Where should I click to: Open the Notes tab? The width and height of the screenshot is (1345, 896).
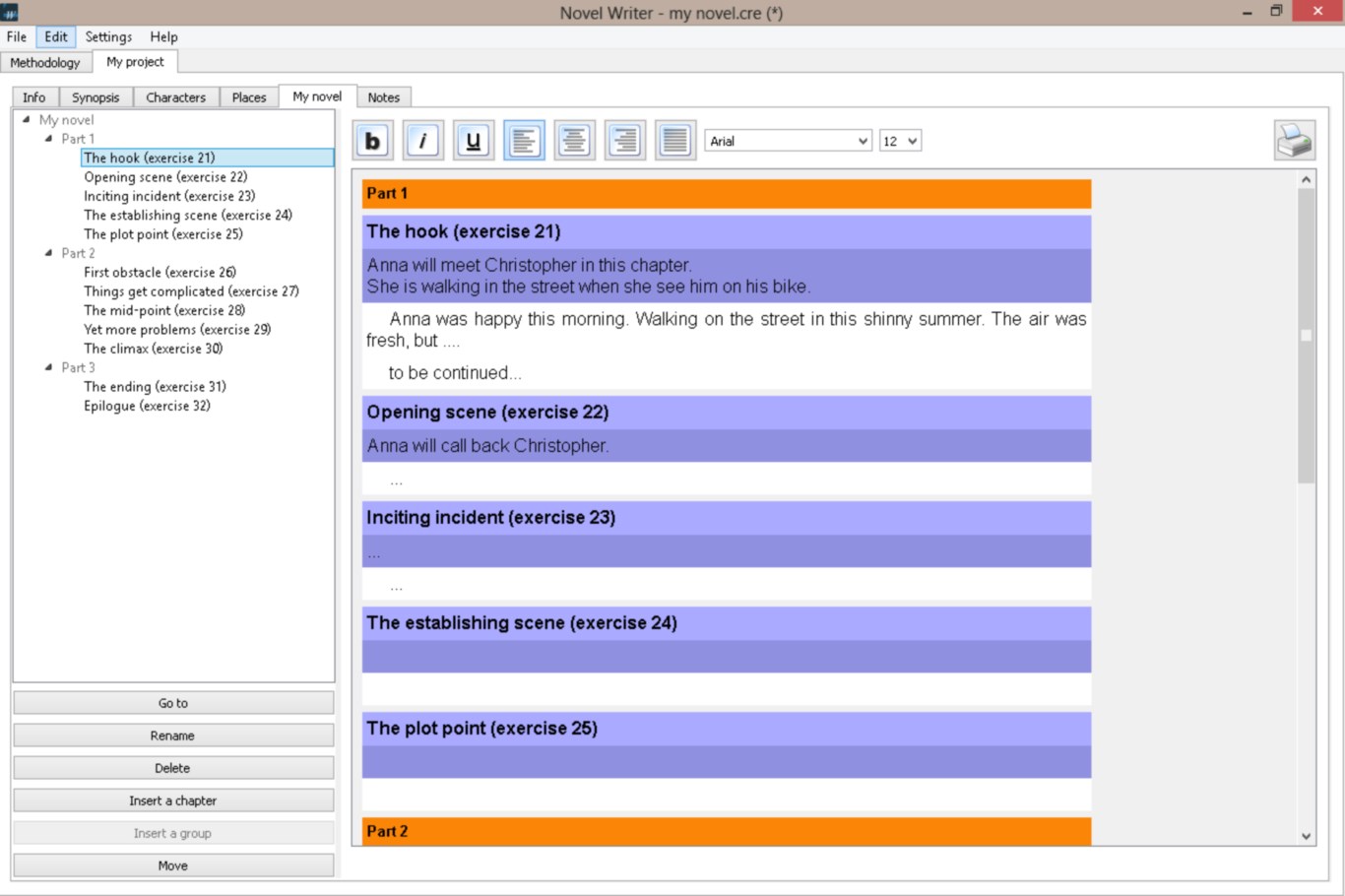point(384,97)
